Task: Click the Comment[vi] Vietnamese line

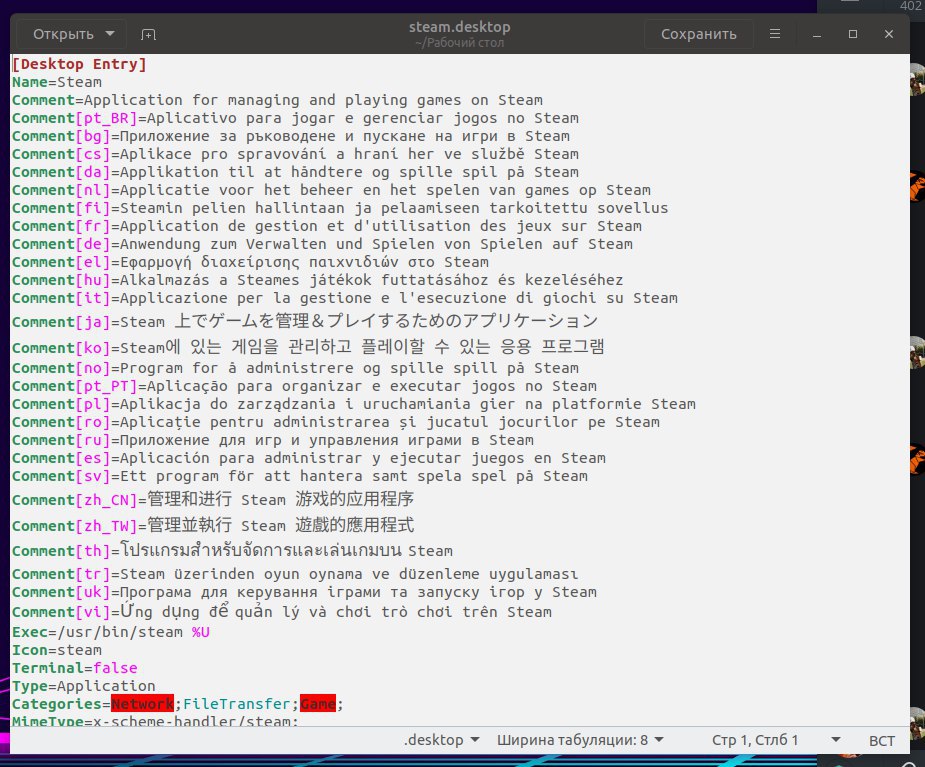Action: click(282, 612)
